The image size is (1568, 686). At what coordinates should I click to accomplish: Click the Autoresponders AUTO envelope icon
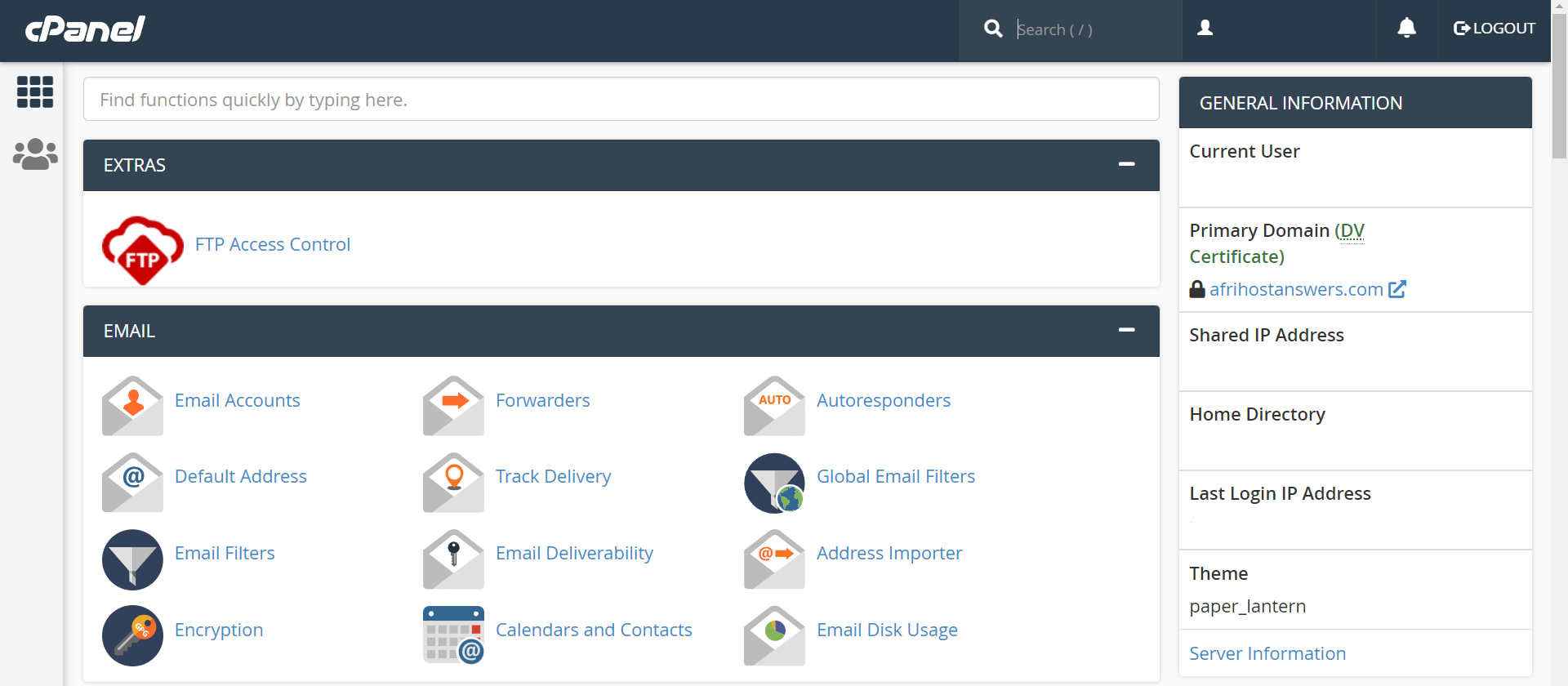pos(774,405)
